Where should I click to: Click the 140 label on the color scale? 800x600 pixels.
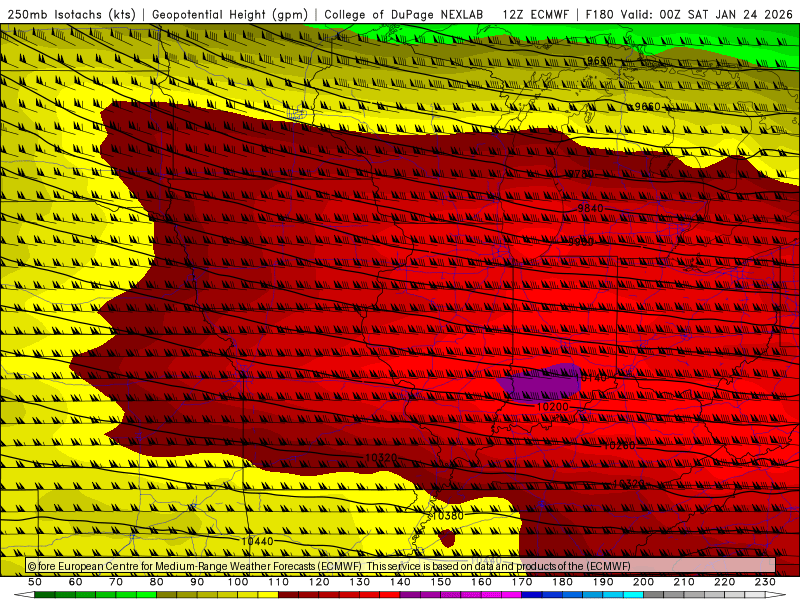(x=400, y=582)
